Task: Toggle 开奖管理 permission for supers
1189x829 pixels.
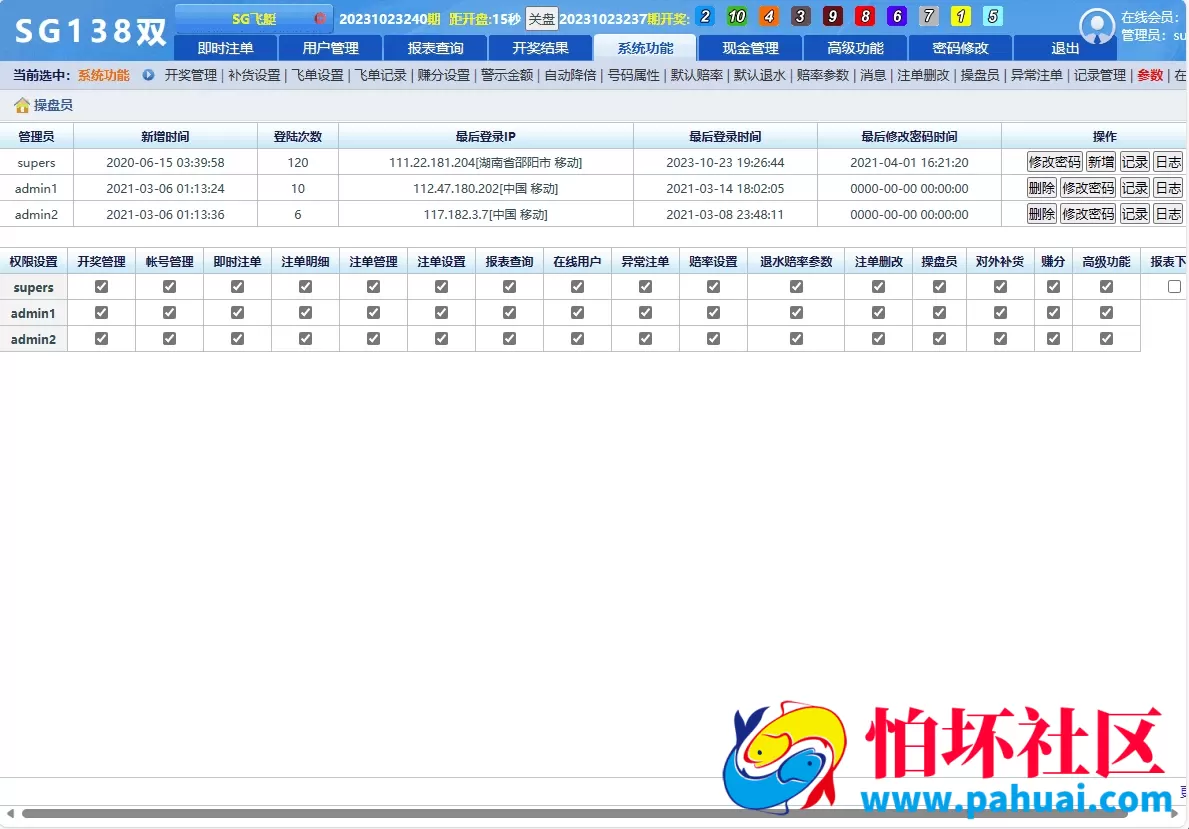Action: pyautogui.click(x=102, y=287)
